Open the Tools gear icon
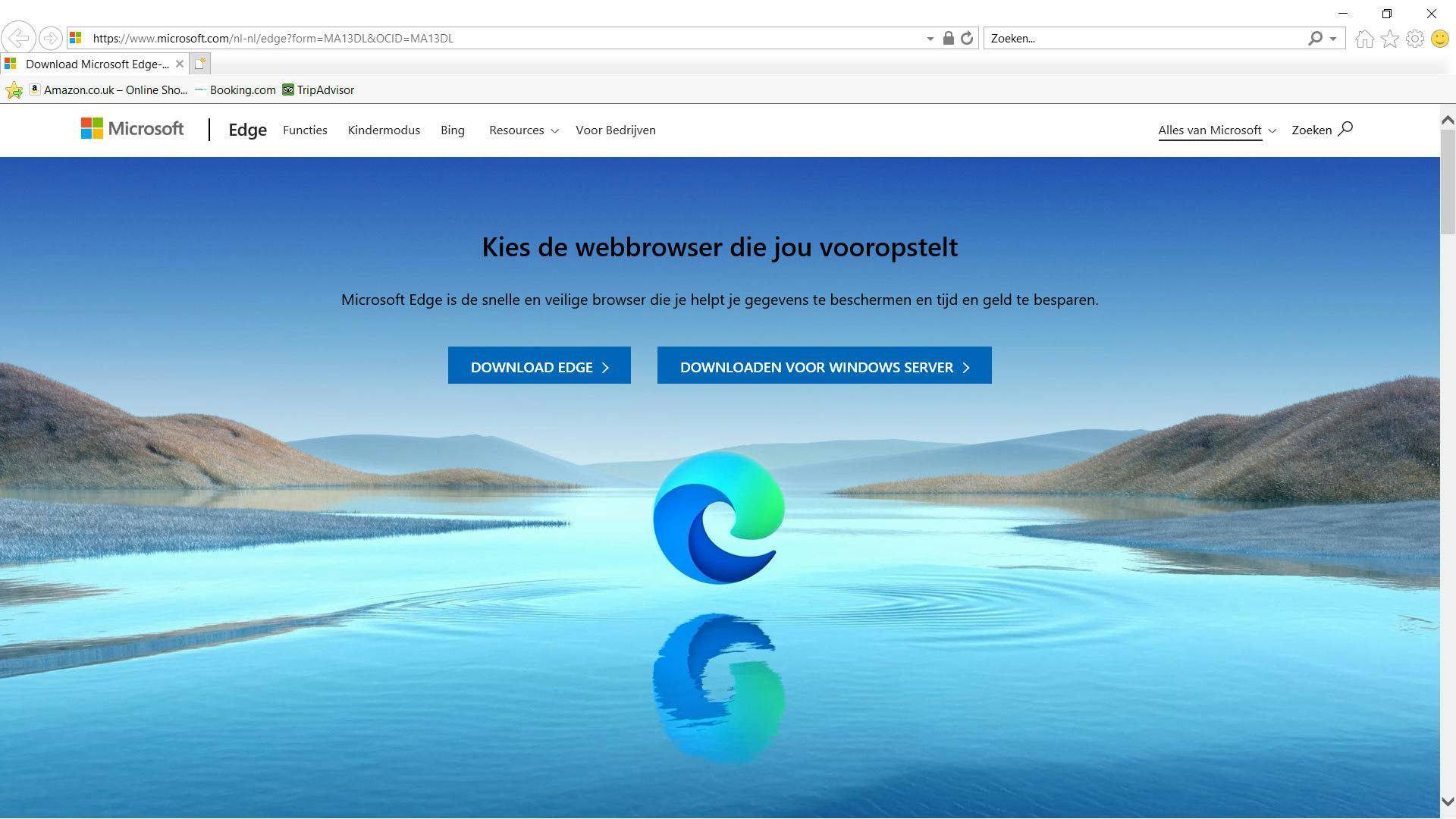Screen dimensions: 1456x819 [1414, 39]
